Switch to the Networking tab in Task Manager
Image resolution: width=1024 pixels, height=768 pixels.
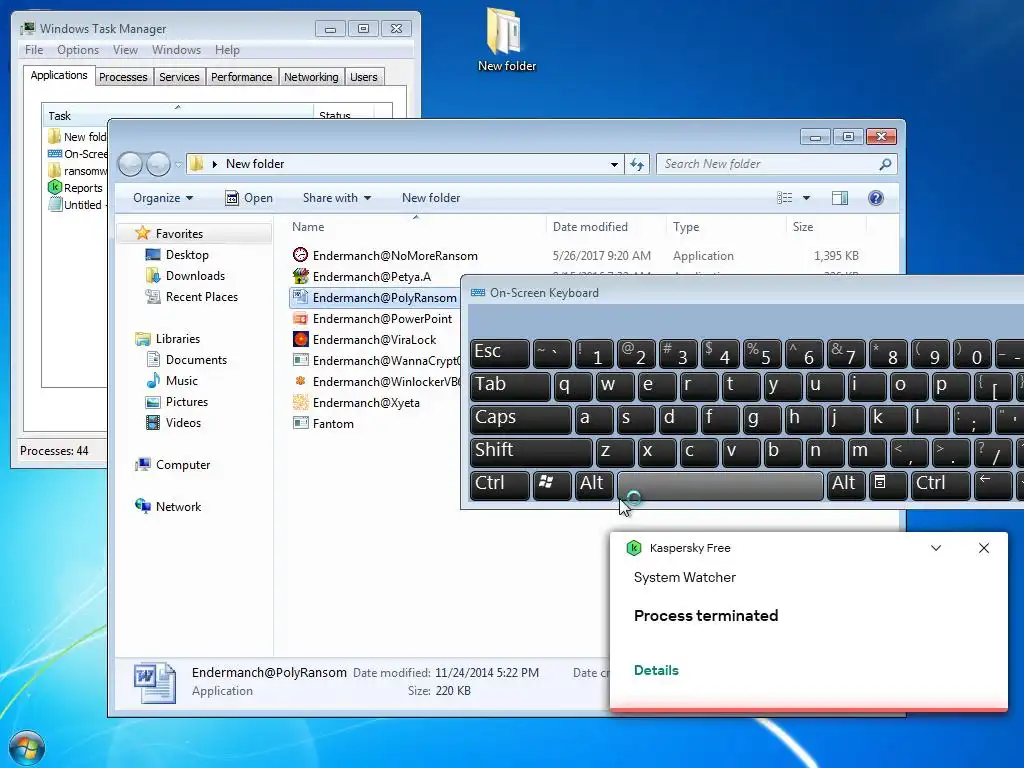coord(311,77)
